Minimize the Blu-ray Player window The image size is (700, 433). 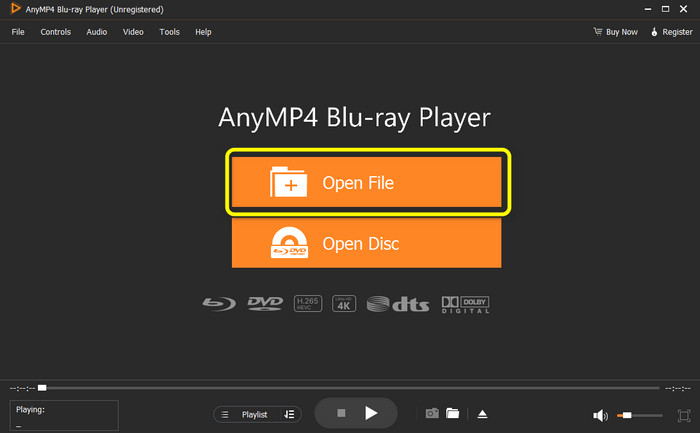pos(648,9)
